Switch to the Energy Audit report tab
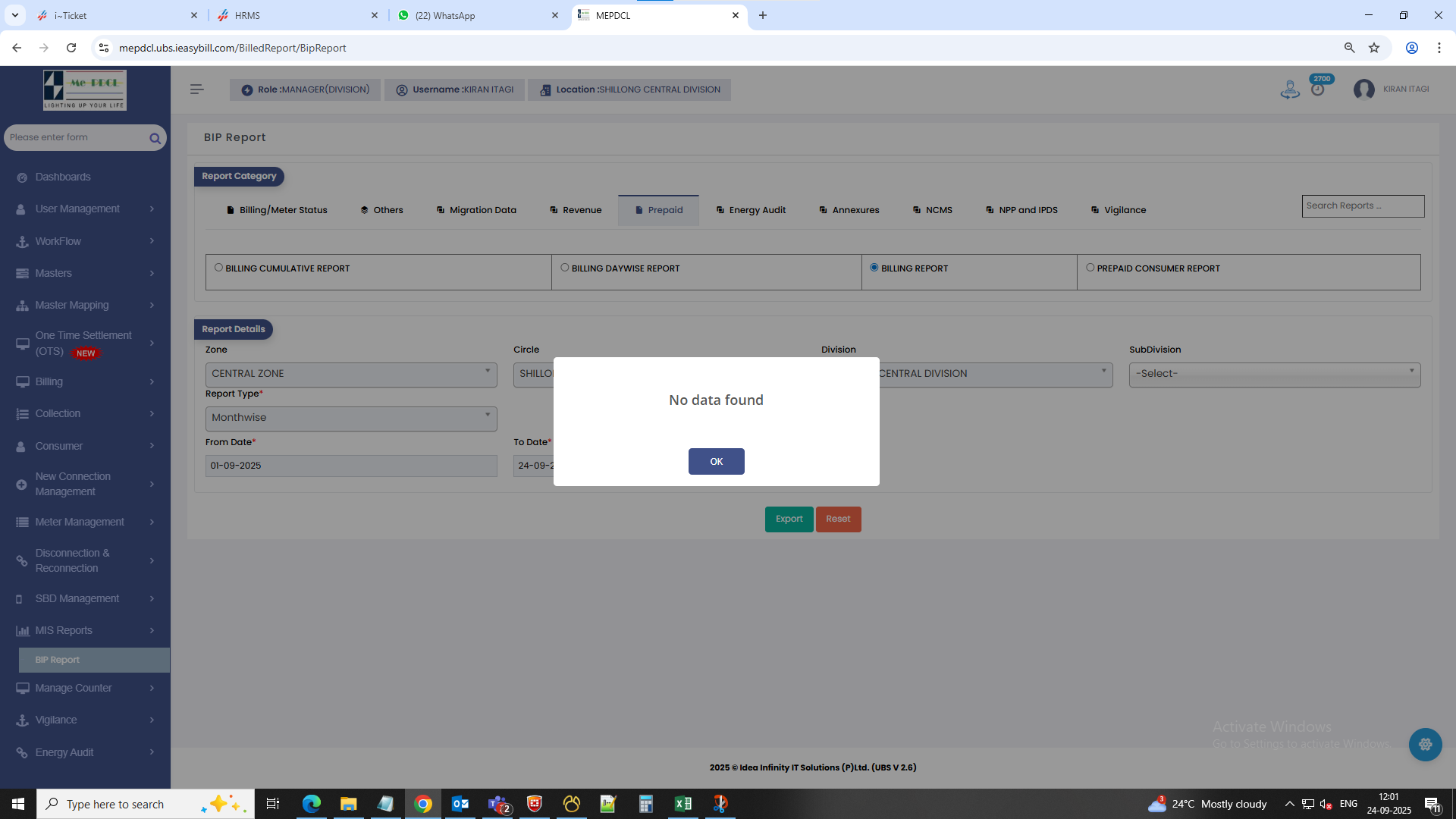This screenshot has width=1456, height=819. point(751,210)
